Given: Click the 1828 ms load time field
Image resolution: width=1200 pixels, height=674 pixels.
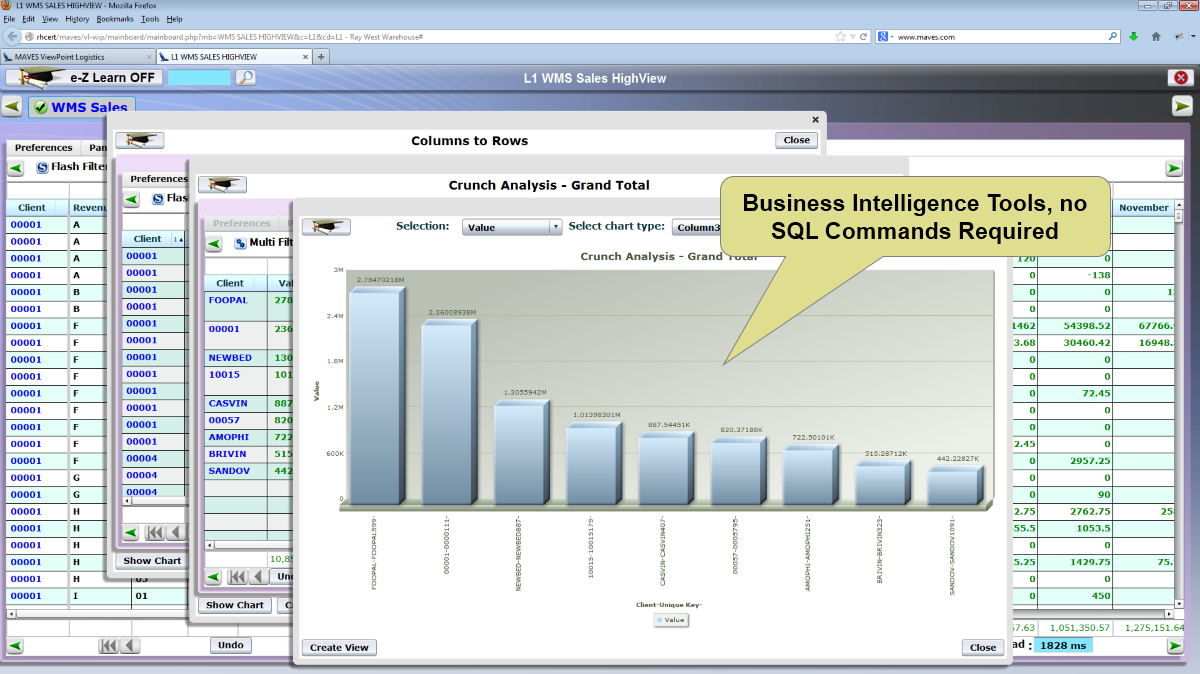Looking at the screenshot, I should point(1062,645).
